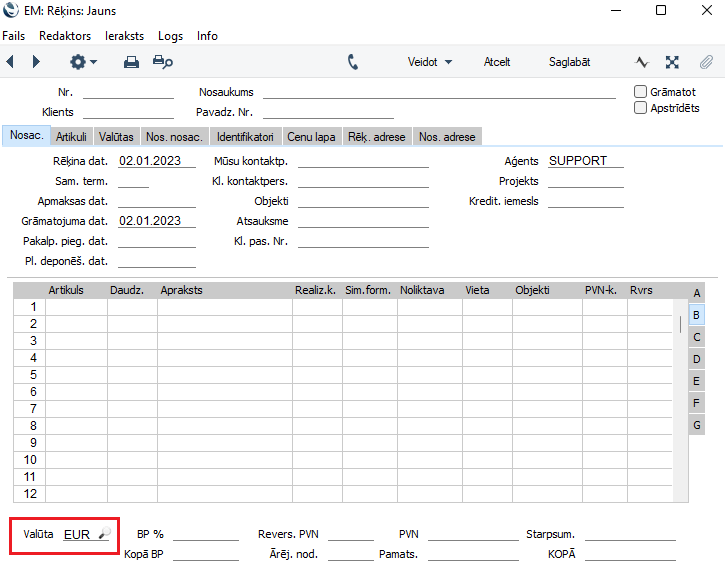The image size is (725, 576).
Task: Click the fullscreen expand icon
Action: 674,62
